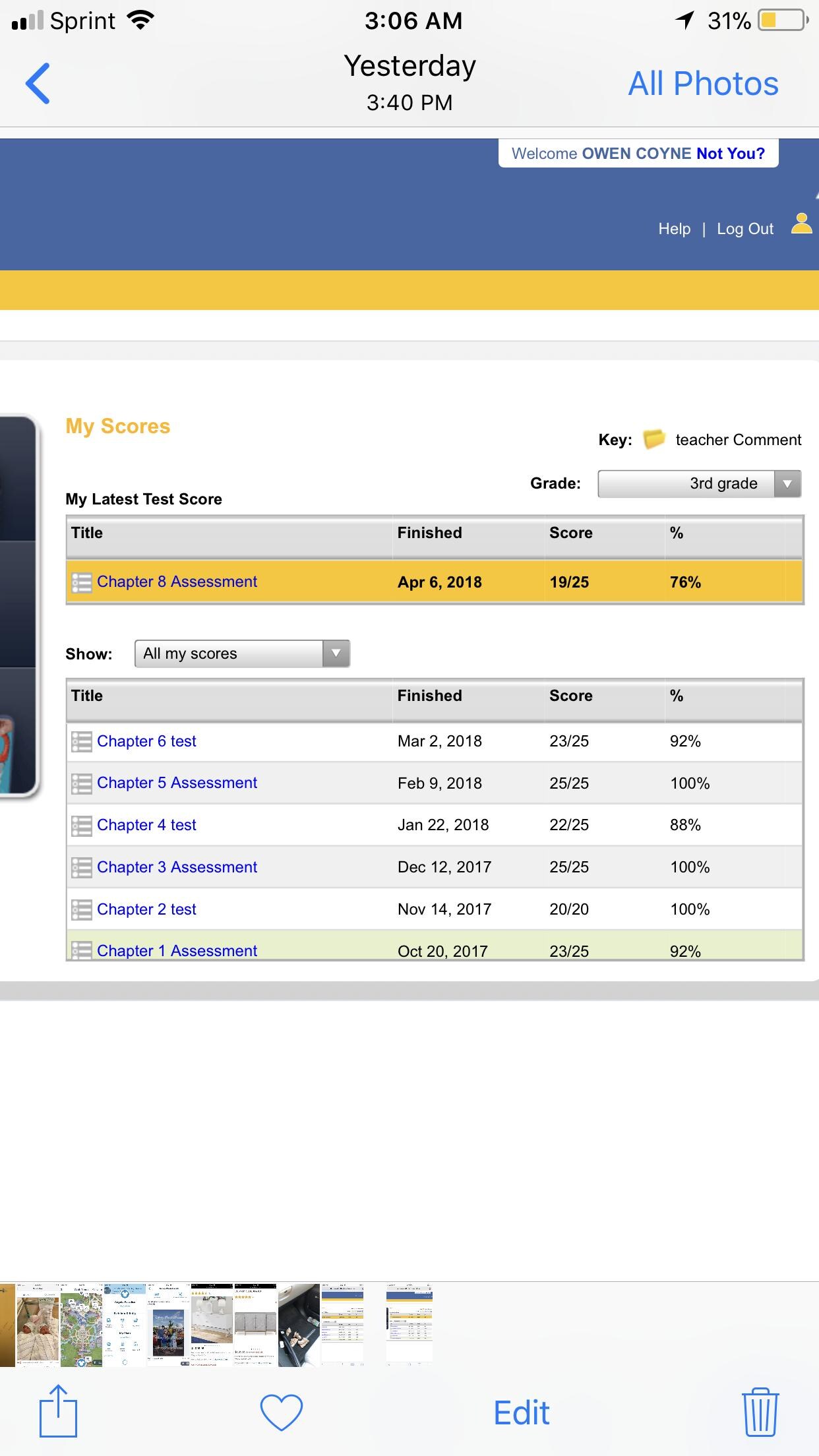Click the 76% percentage cell
819x1456 pixels.
click(x=685, y=582)
